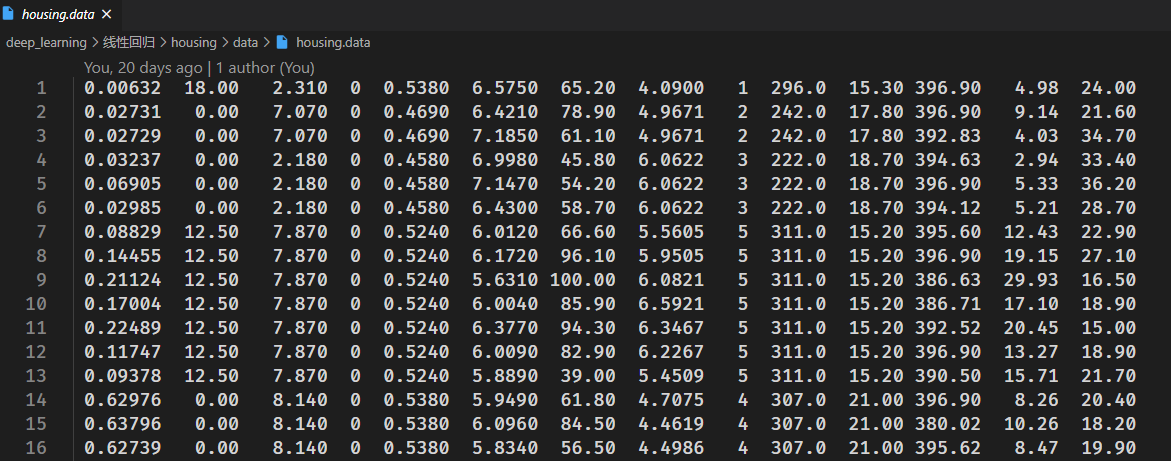The image size is (1171, 461).
Task: Click line number 7 in the gutter
Action: point(41,232)
